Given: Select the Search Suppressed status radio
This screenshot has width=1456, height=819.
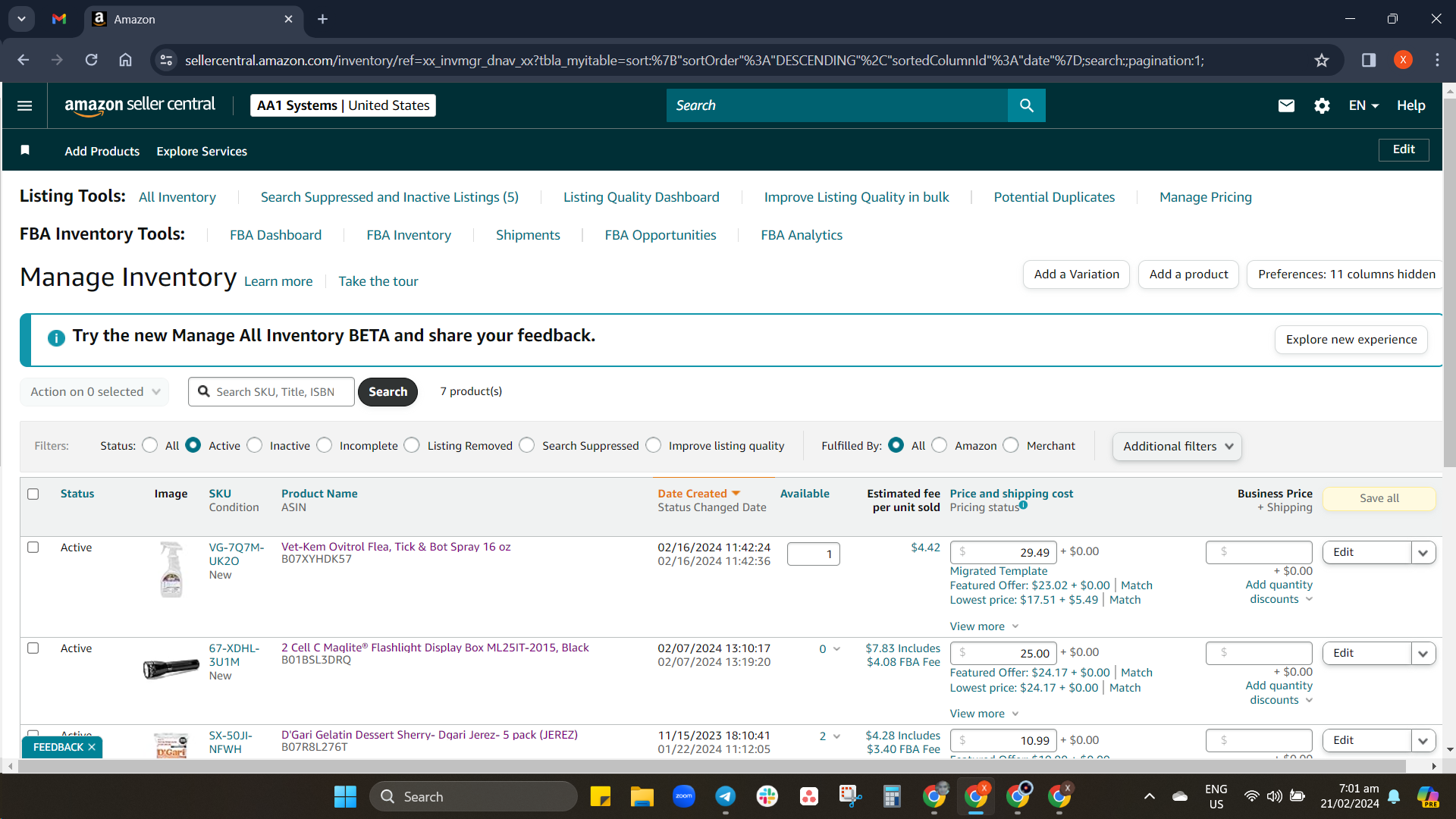Looking at the screenshot, I should coord(527,445).
